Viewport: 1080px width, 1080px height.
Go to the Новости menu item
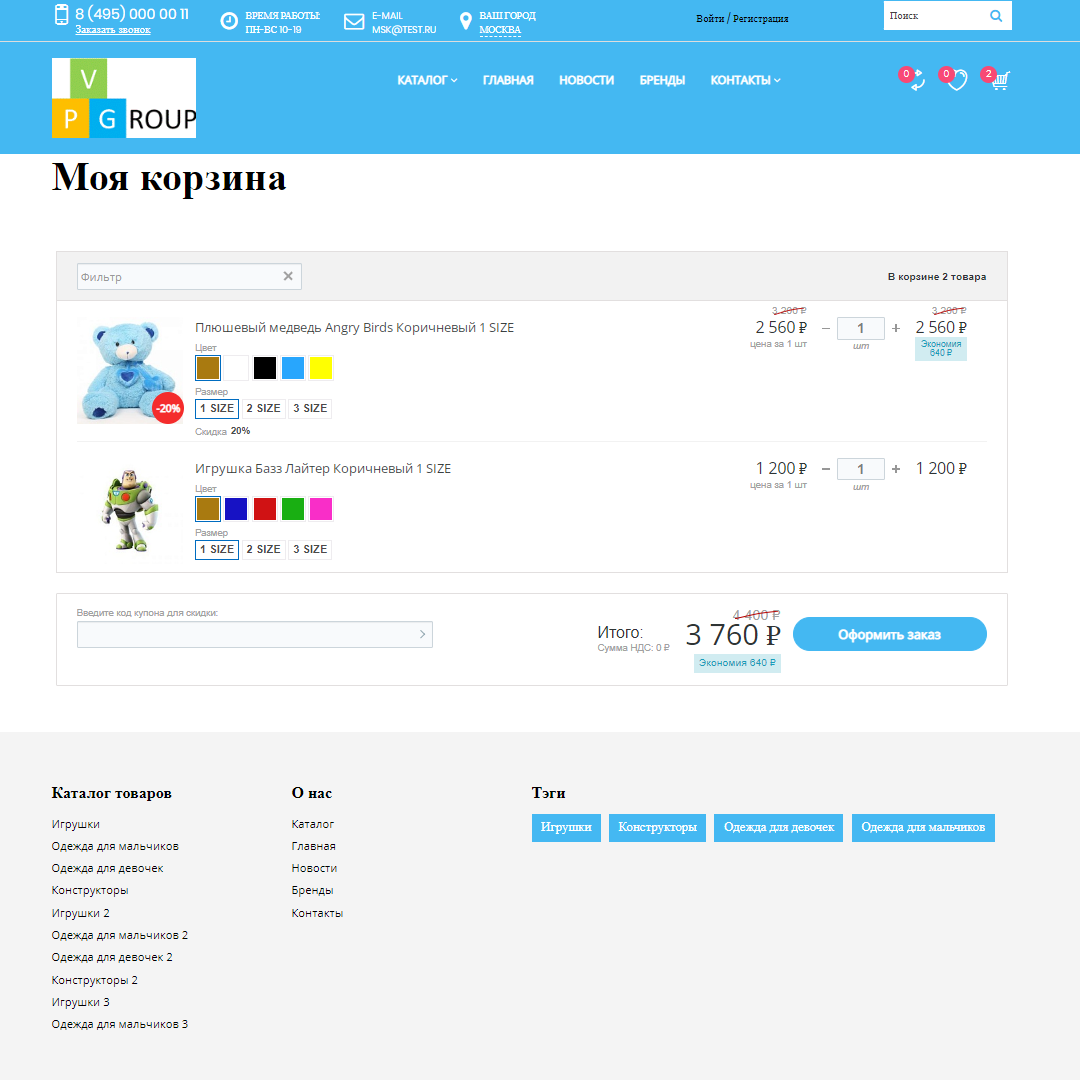tap(586, 80)
